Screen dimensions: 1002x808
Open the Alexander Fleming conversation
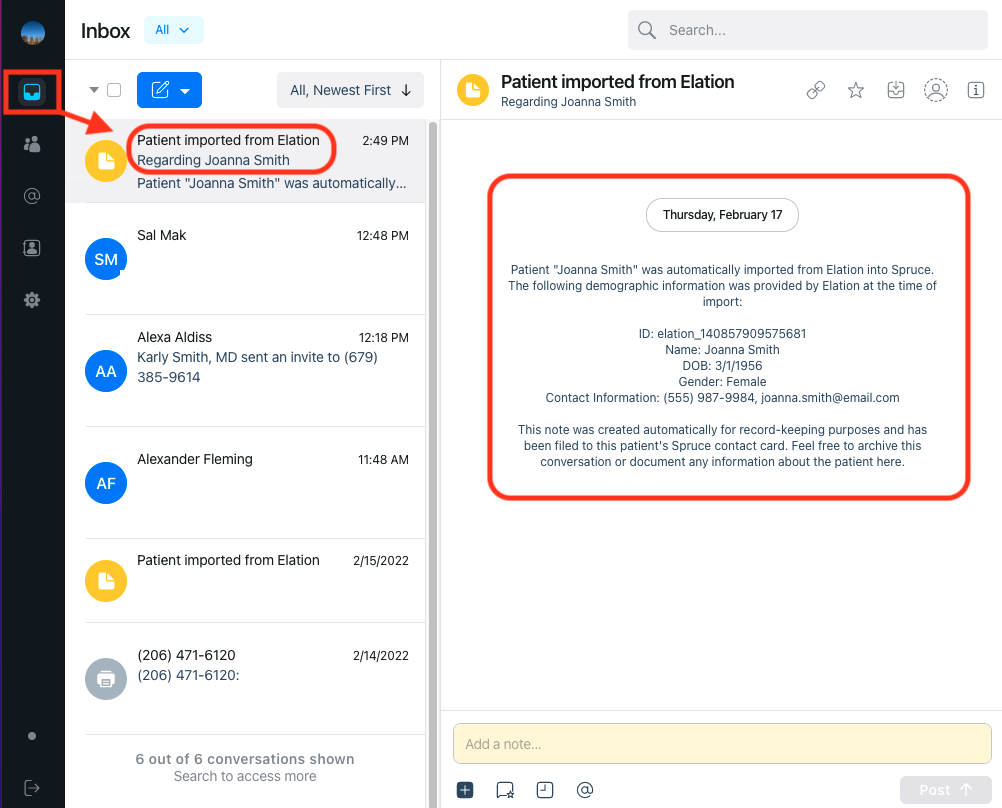[x=246, y=483]
